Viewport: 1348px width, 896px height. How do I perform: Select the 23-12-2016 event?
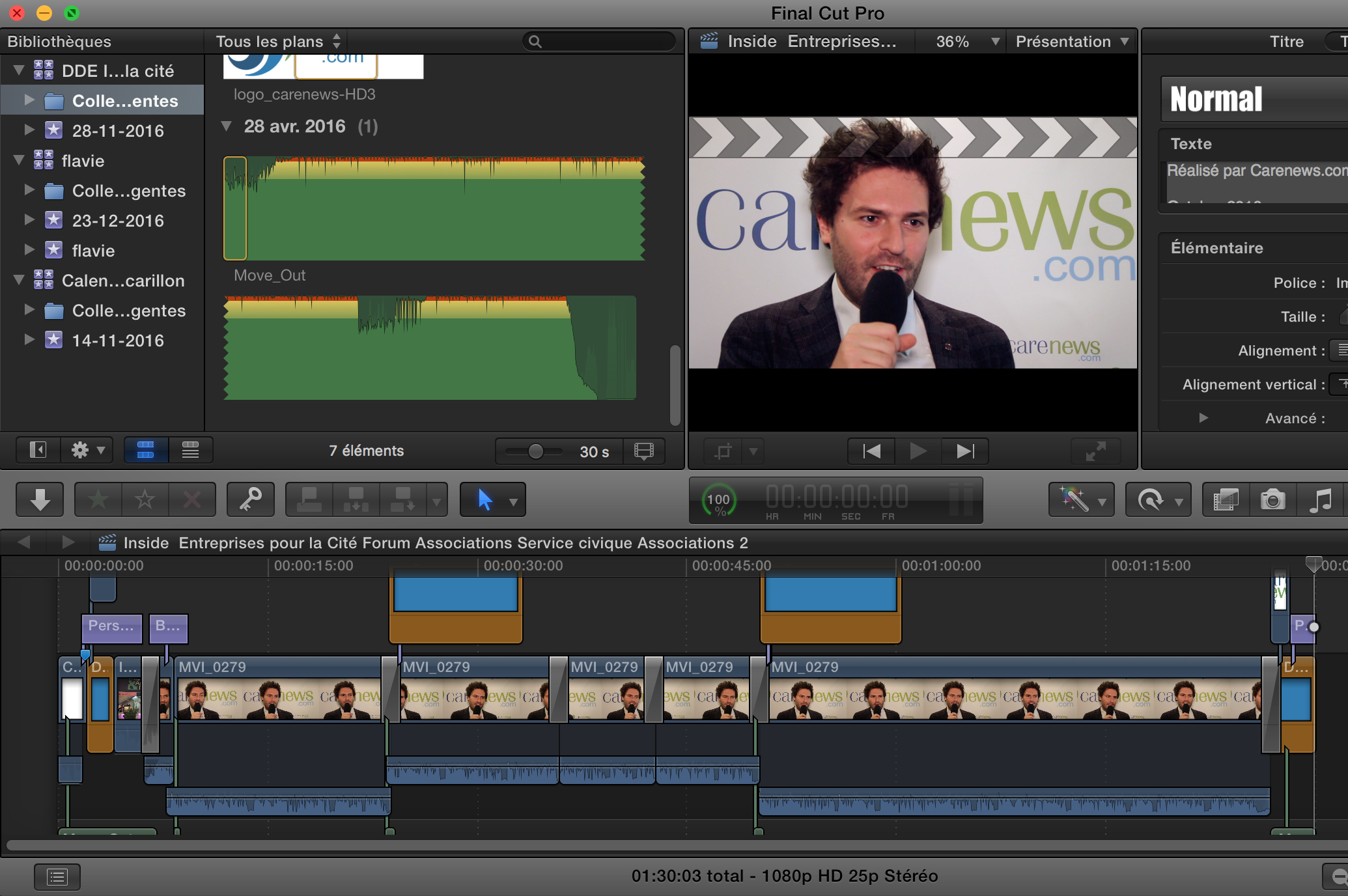(x=118, y=220)
